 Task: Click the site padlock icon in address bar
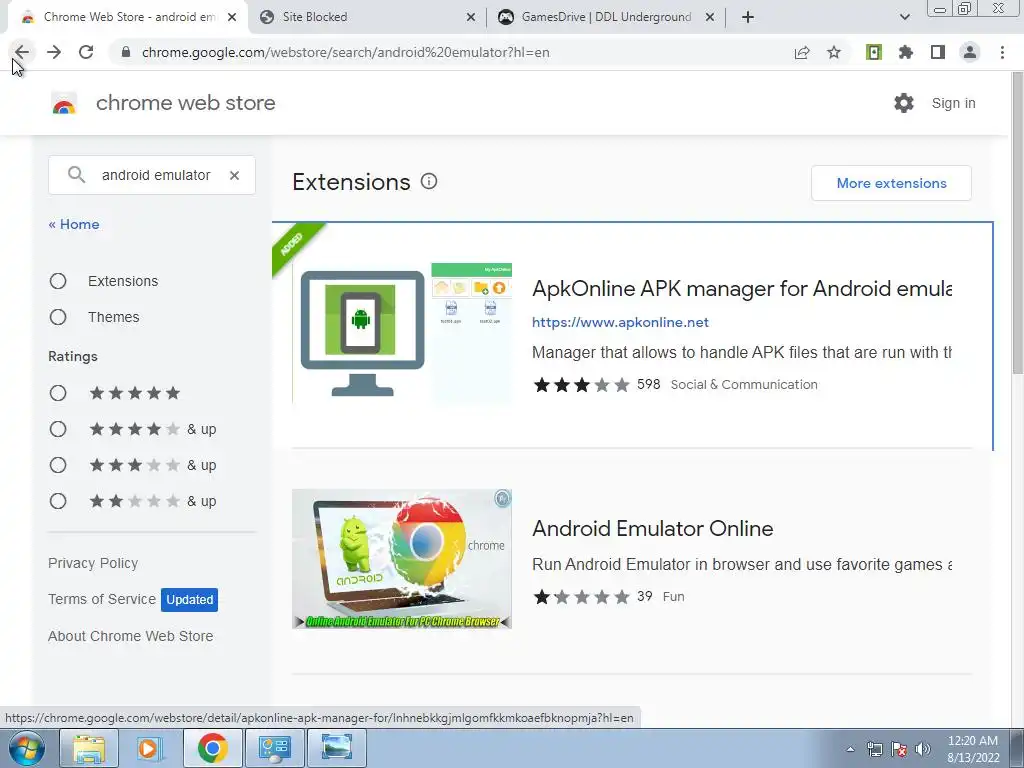[x=126, y=52]
